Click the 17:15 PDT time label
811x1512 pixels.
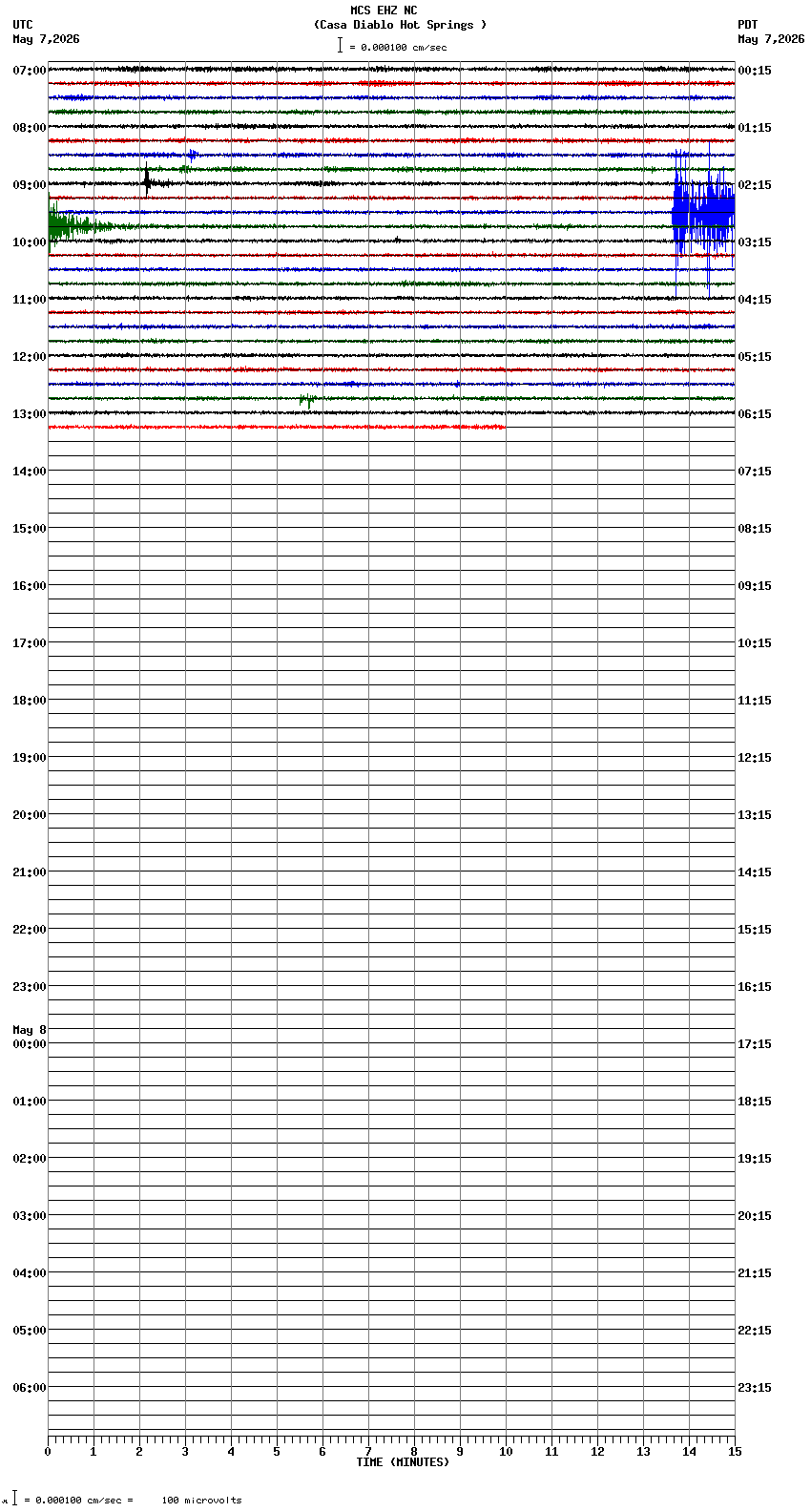pyautogui.click(x=755, y=1044)
